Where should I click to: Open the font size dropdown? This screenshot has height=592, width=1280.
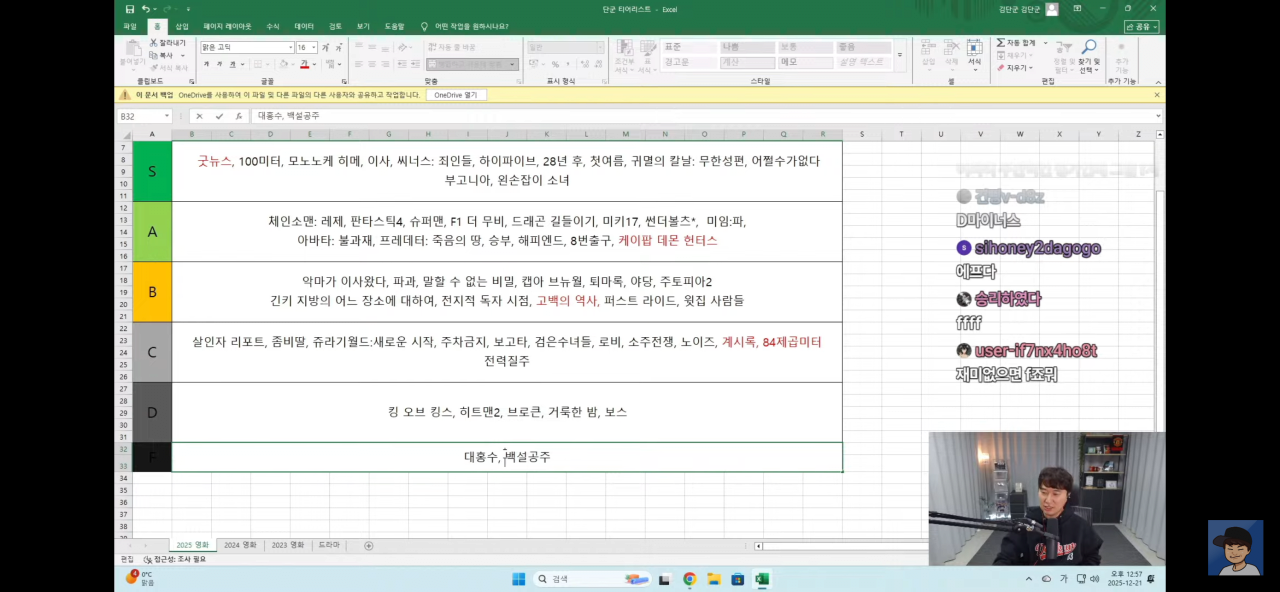(313, 48)
